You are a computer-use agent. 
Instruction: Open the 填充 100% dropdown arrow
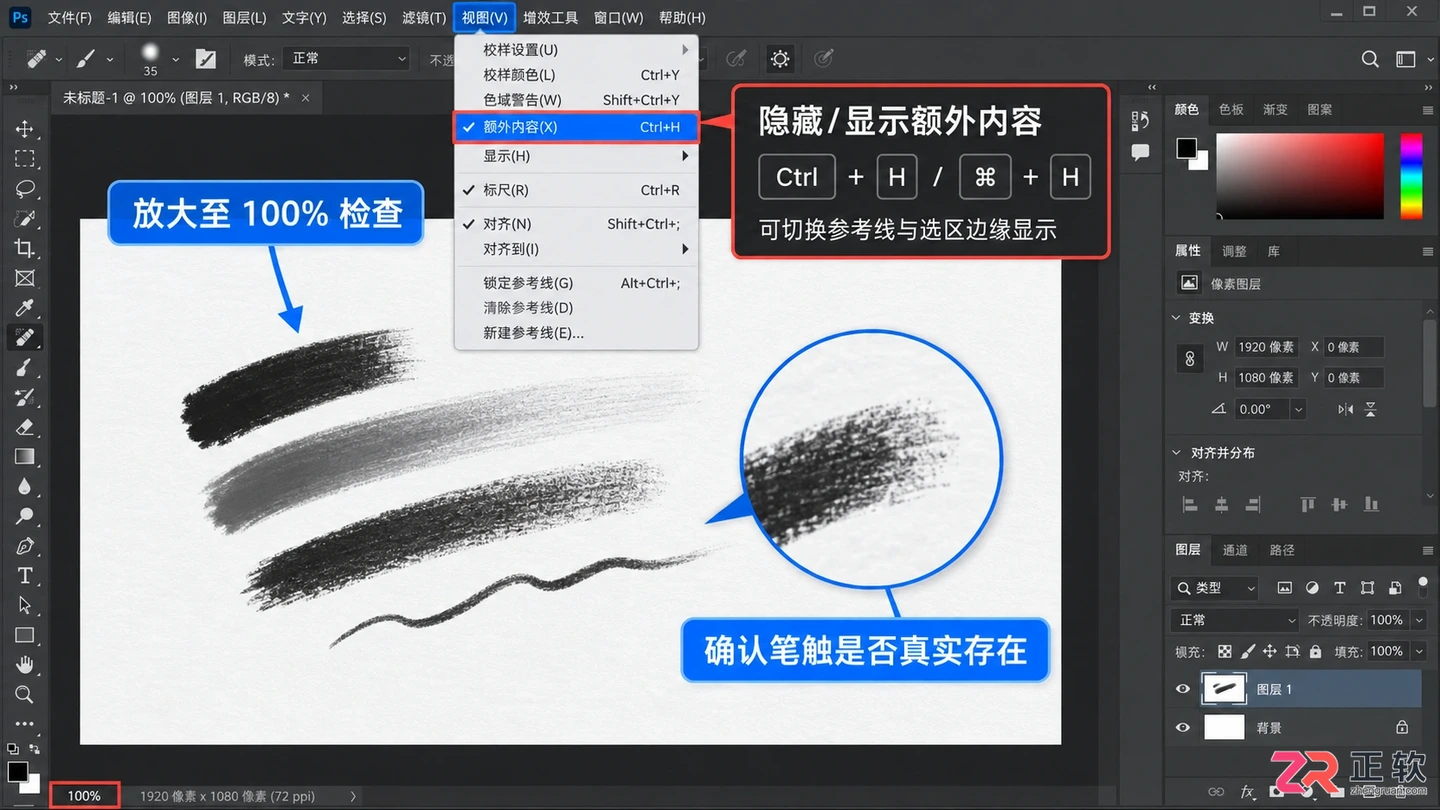[x=1419, y=651]
